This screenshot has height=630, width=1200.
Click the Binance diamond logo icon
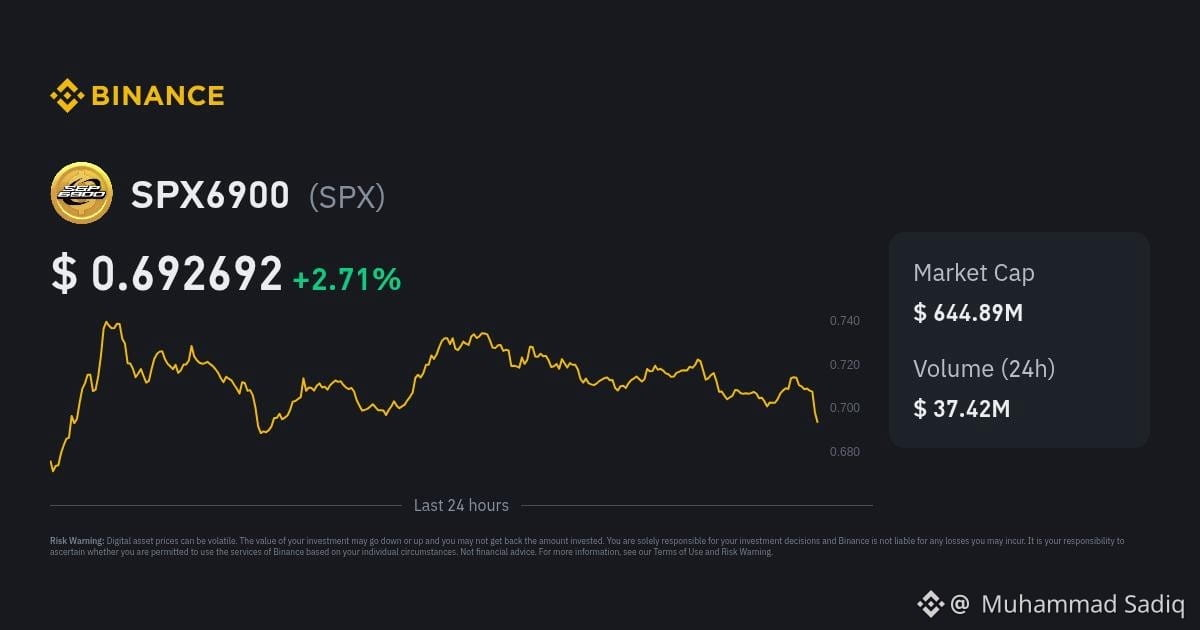[67, 96]
